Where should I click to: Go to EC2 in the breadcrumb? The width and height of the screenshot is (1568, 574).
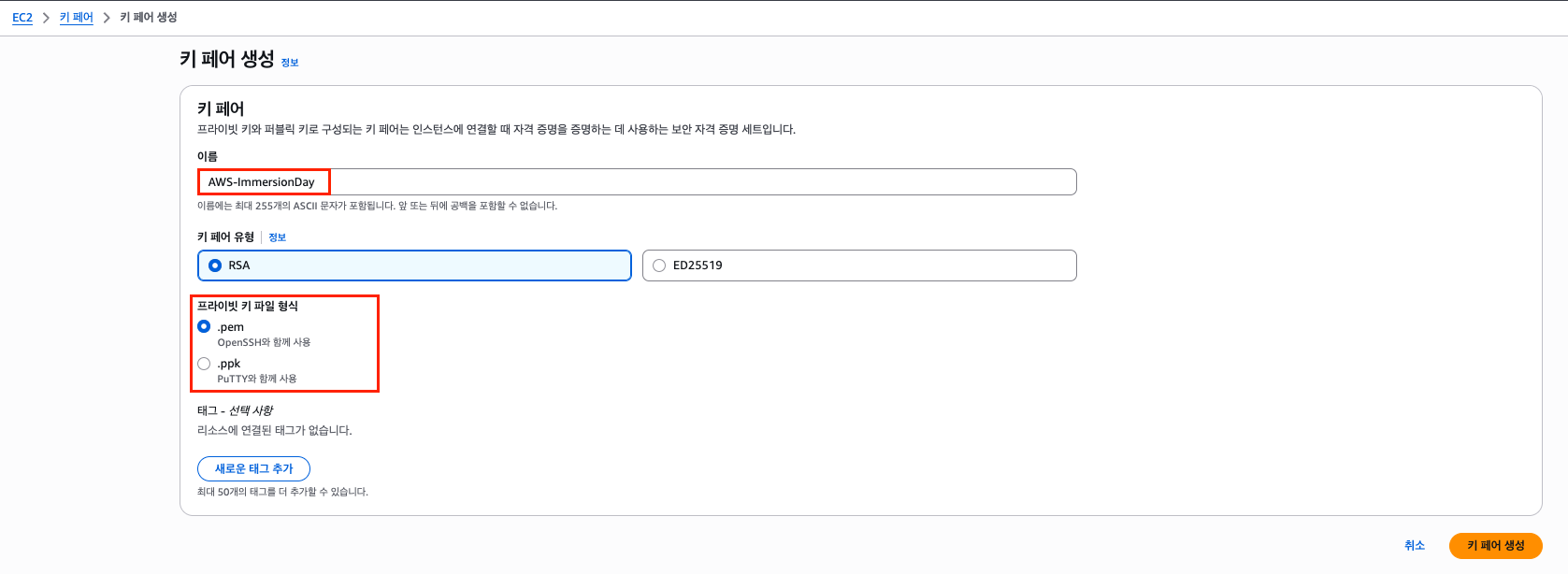tap(22, 18)
